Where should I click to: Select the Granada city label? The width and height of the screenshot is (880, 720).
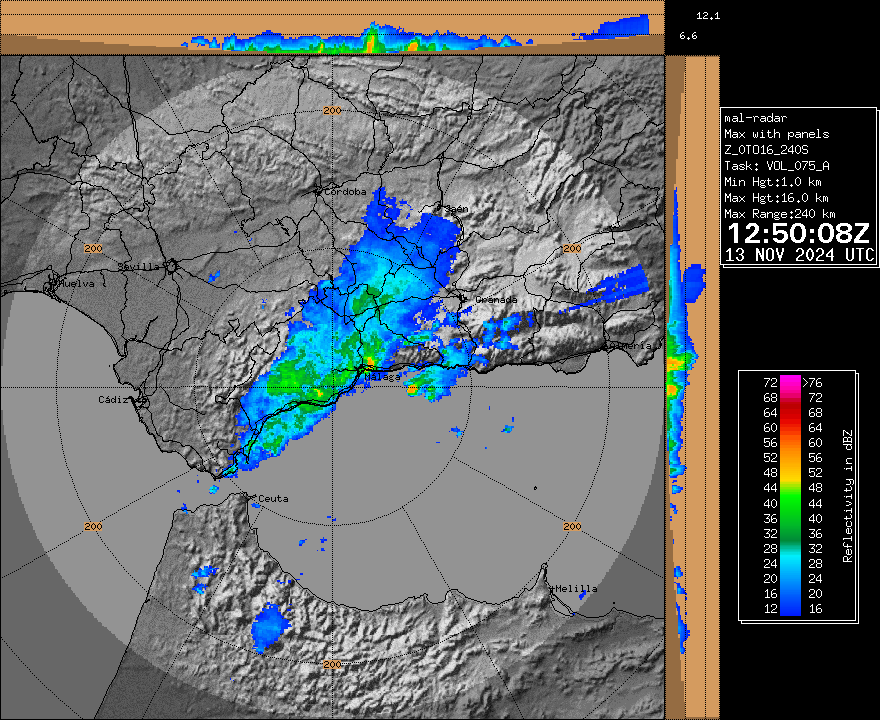tap(496, 299)
